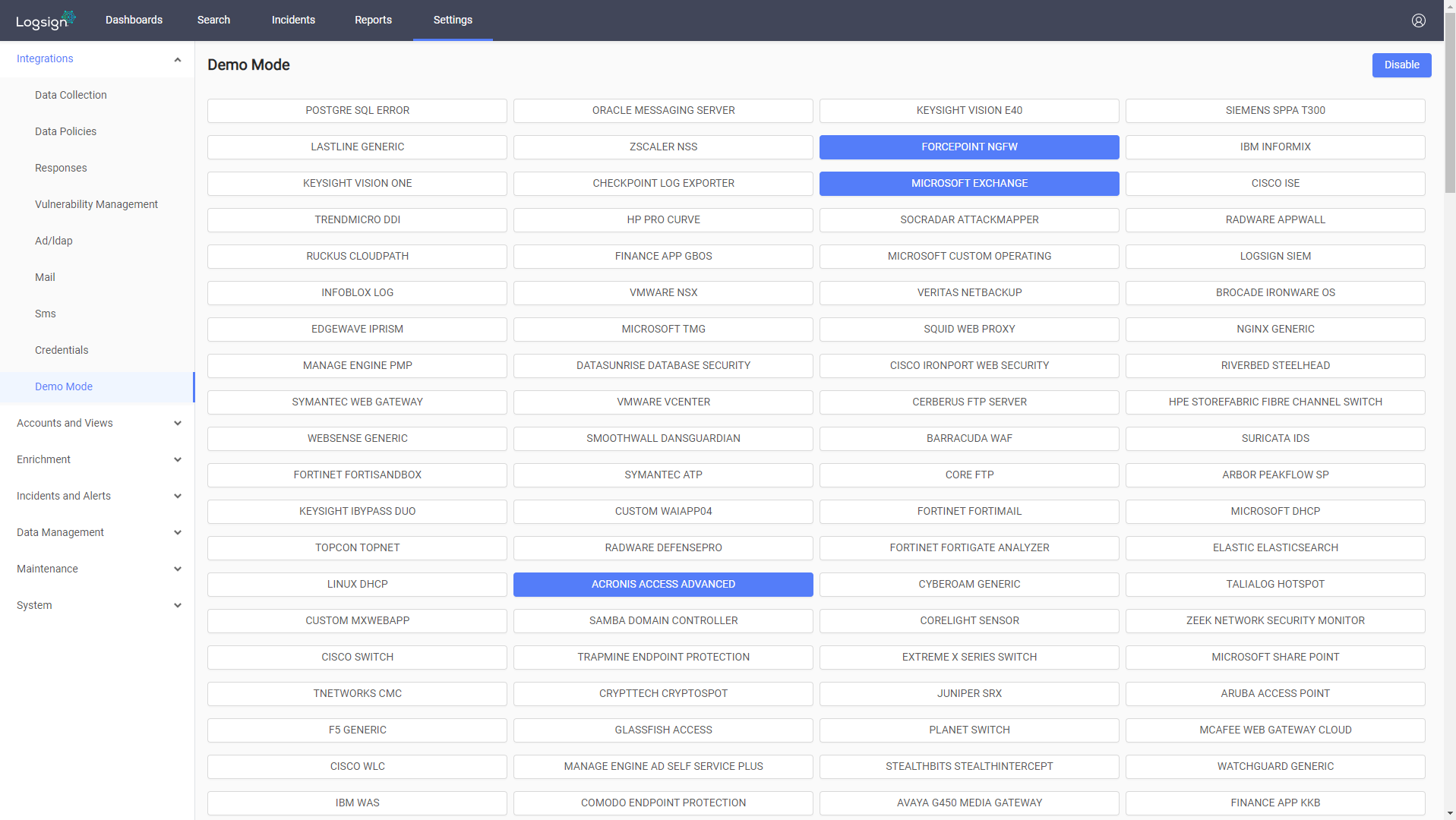Viewport: 1456px width, 820px height.
Task: Deselect ACRONIS ACCESS ADVANCED source
Action: click(x=663, y=585)
